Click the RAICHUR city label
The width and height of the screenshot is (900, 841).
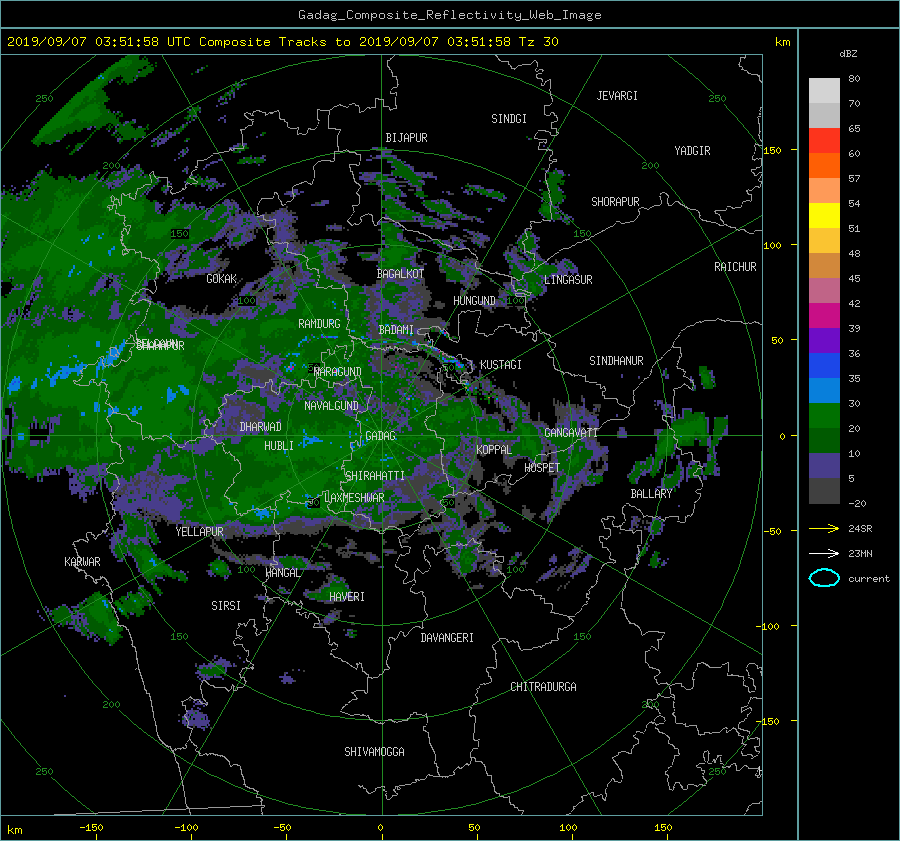(735, 267)
